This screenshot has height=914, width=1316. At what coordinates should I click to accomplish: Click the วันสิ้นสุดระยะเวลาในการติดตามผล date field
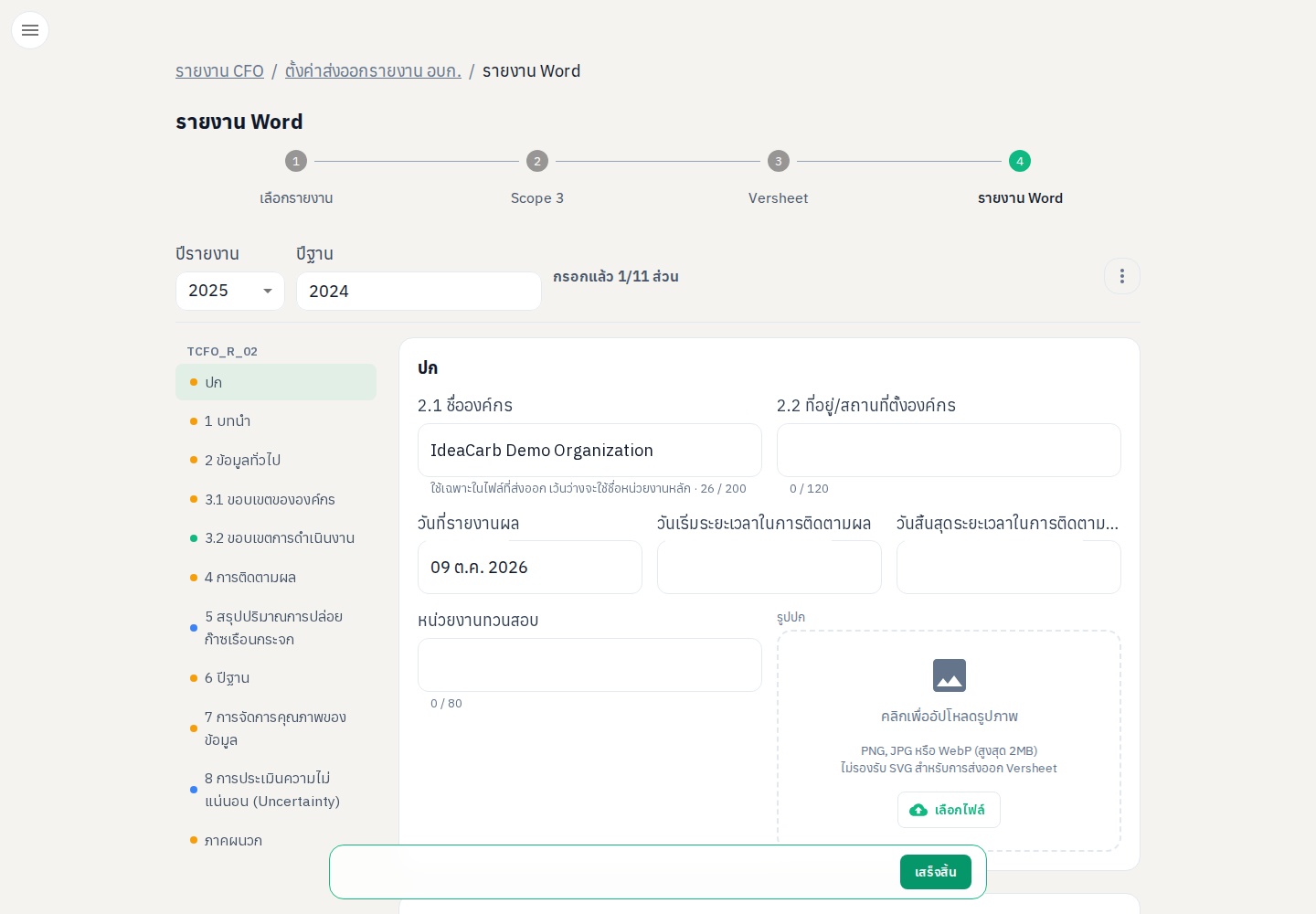[x=1009, y=567]
